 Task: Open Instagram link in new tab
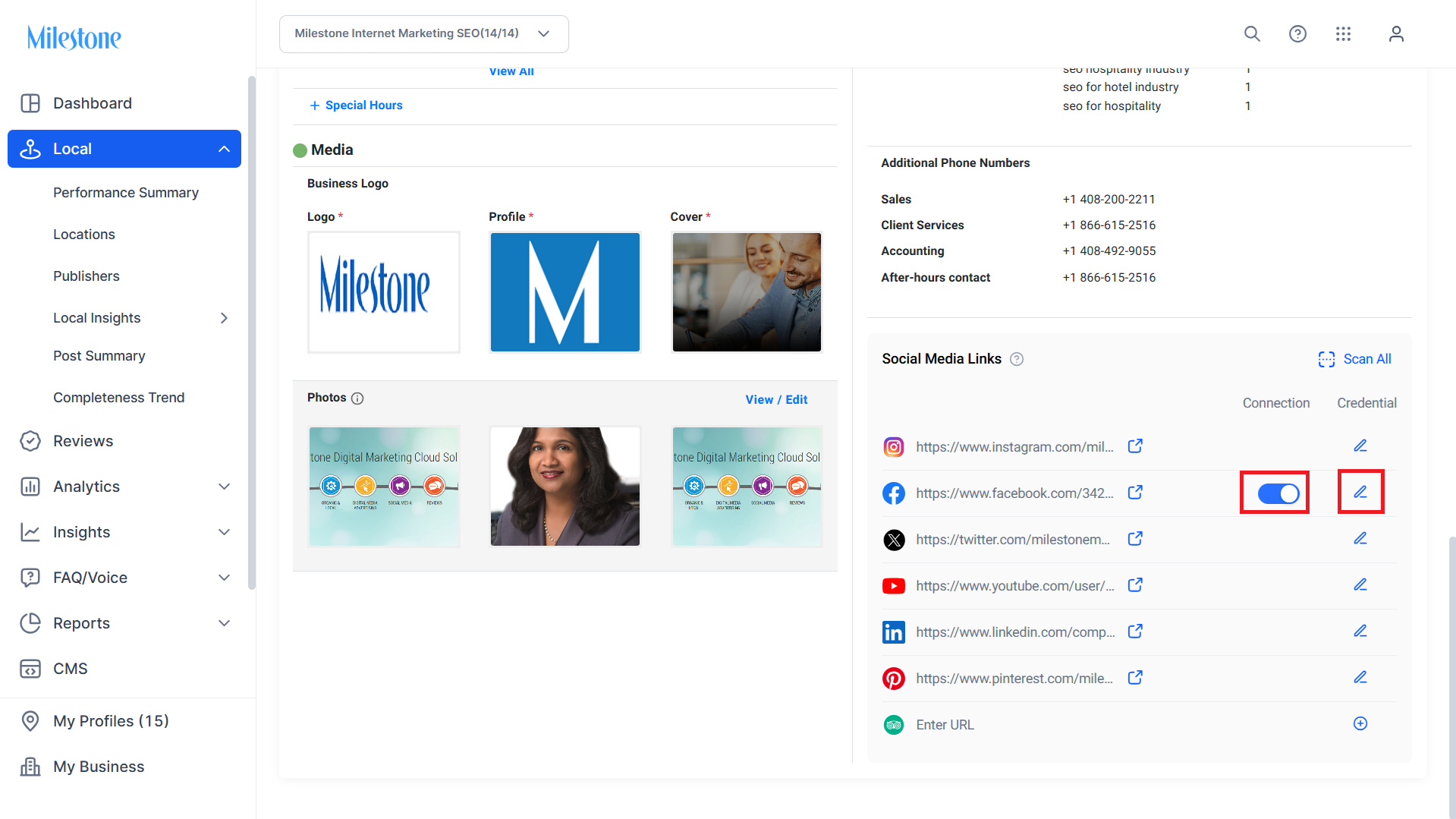point(1135,446)
